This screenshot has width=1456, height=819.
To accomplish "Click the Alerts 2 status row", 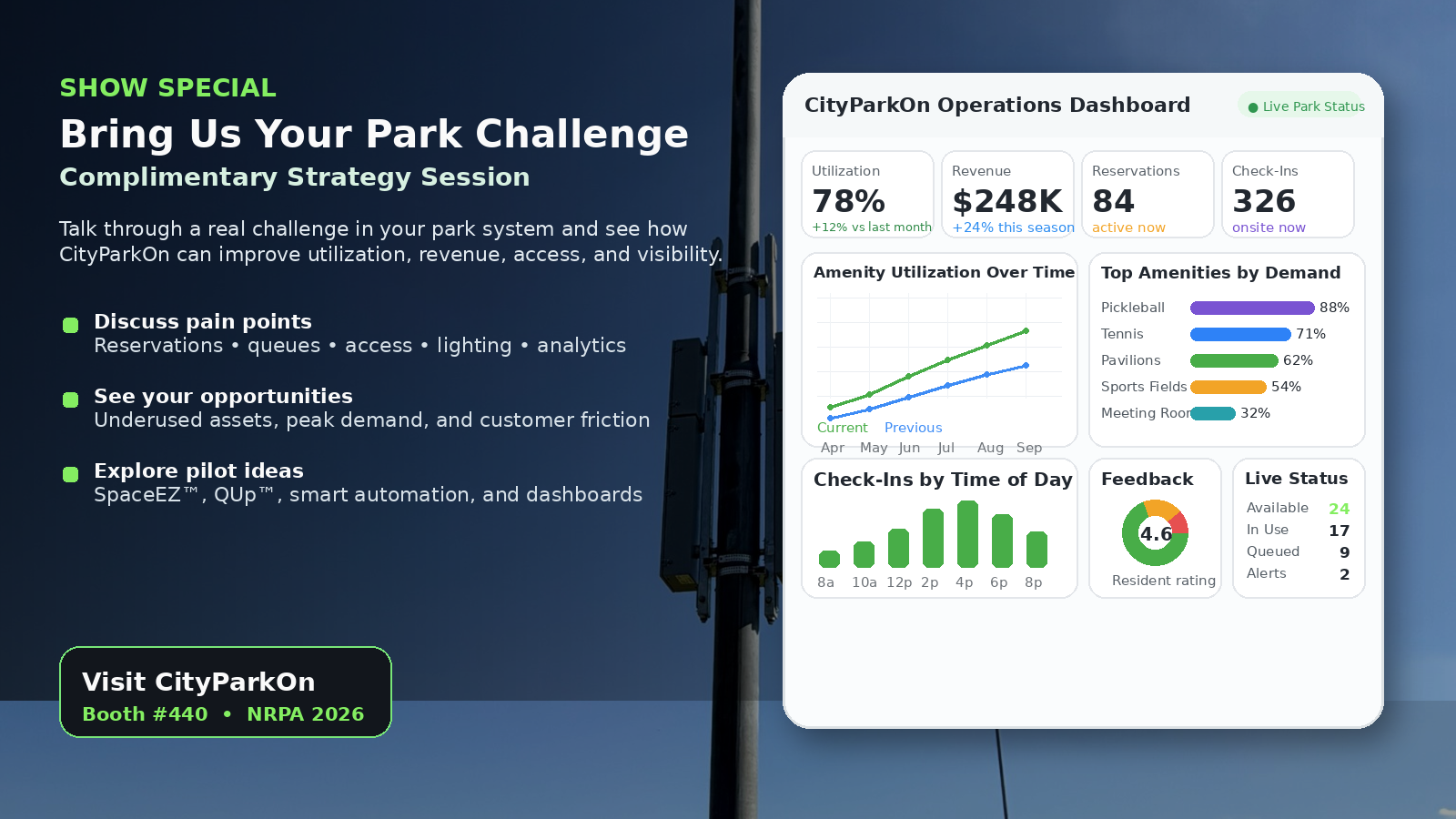I will pyautogui.click(x=1298, y=573).
